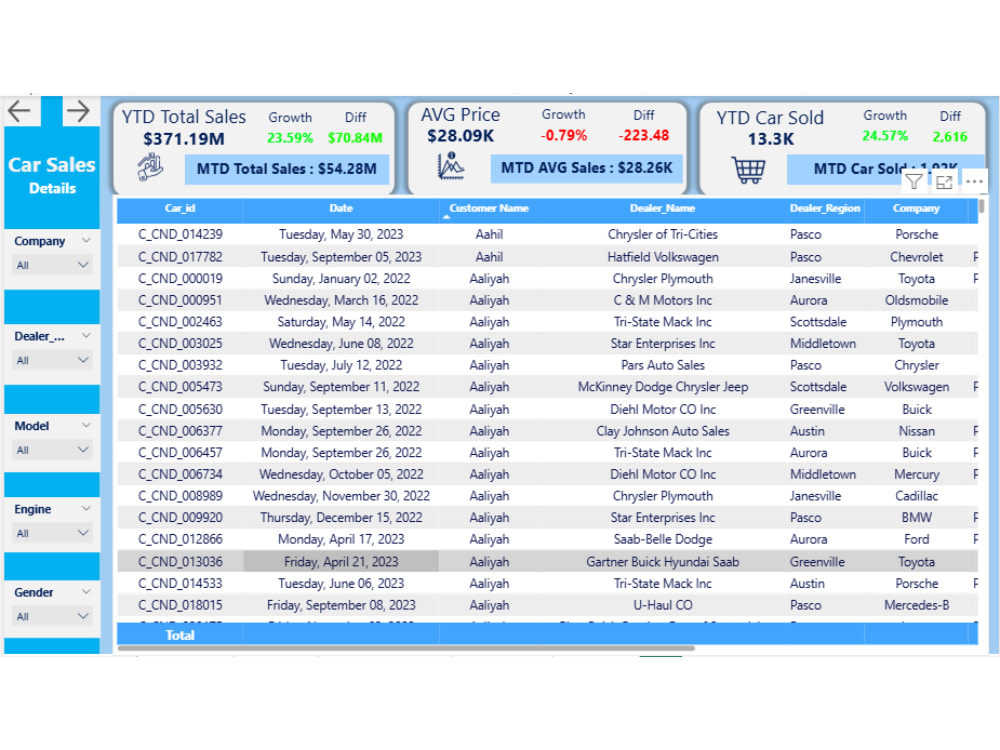Click the back arrow navigation icon
The height and width of the screenshot is (750, 1000).
click(19, 111)
